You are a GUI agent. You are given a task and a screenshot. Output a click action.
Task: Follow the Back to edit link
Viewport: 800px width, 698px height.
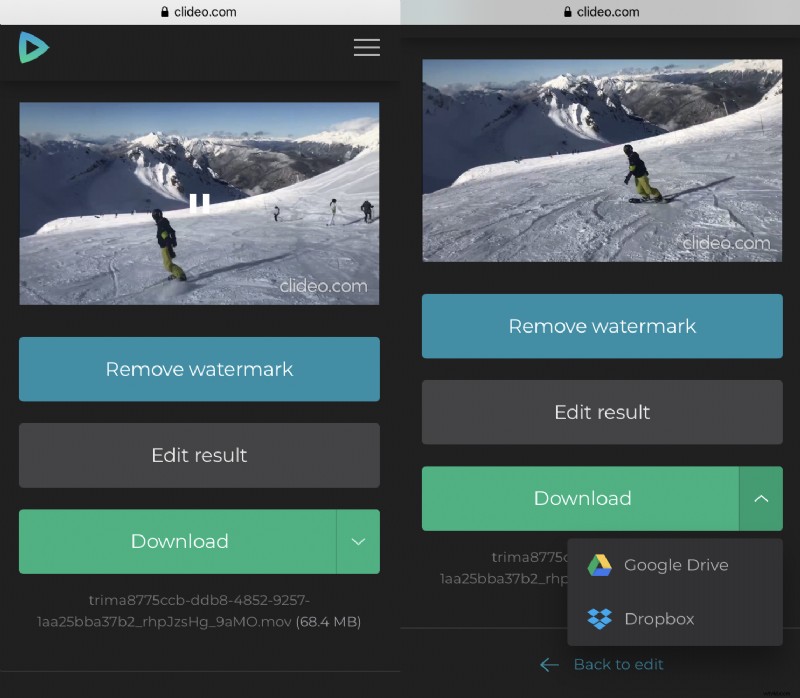[619, 664]
